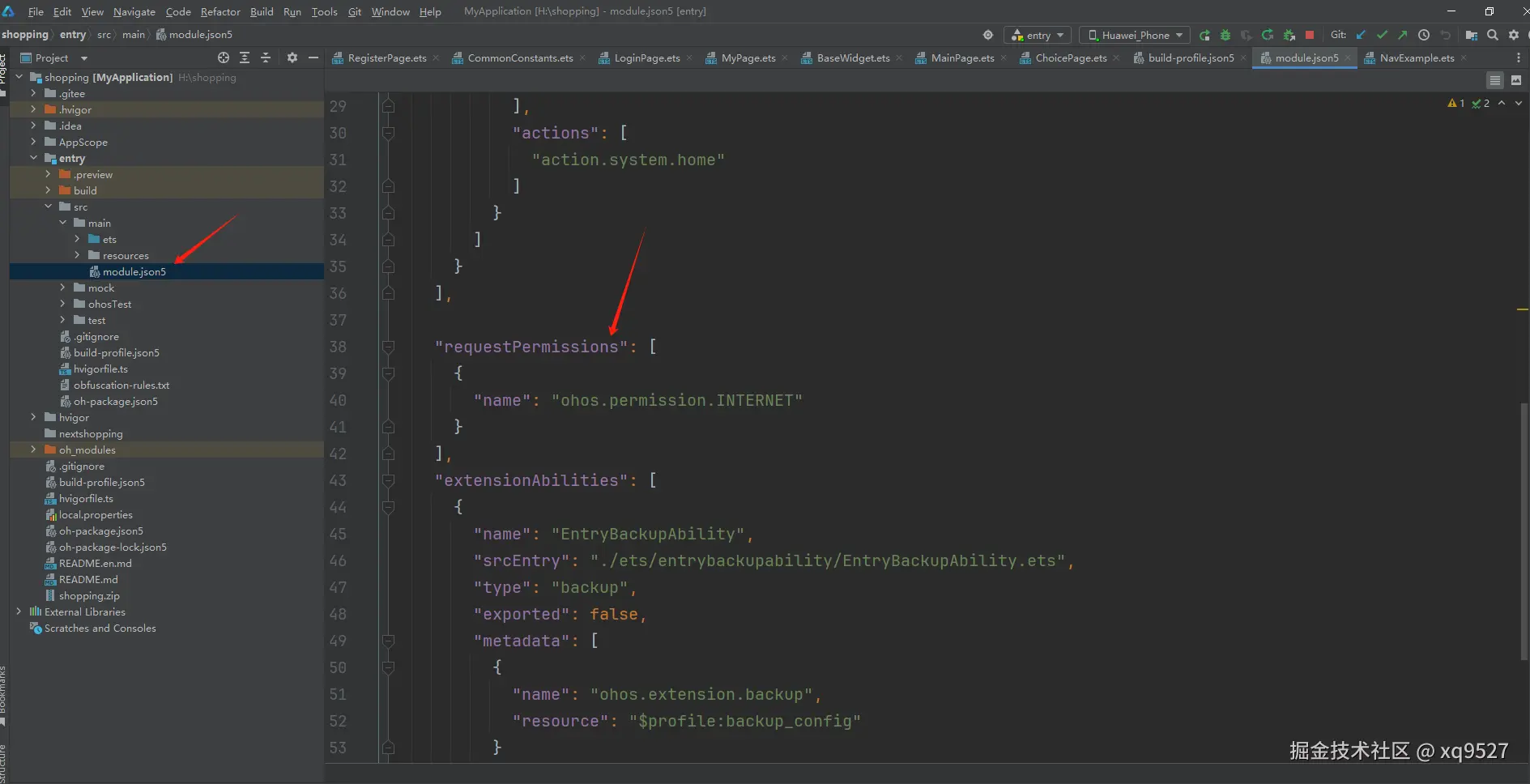Click the editor vertical scrollbar thumb
The width and height of the screenshot is (1530, 784).
click(1524, 530)
